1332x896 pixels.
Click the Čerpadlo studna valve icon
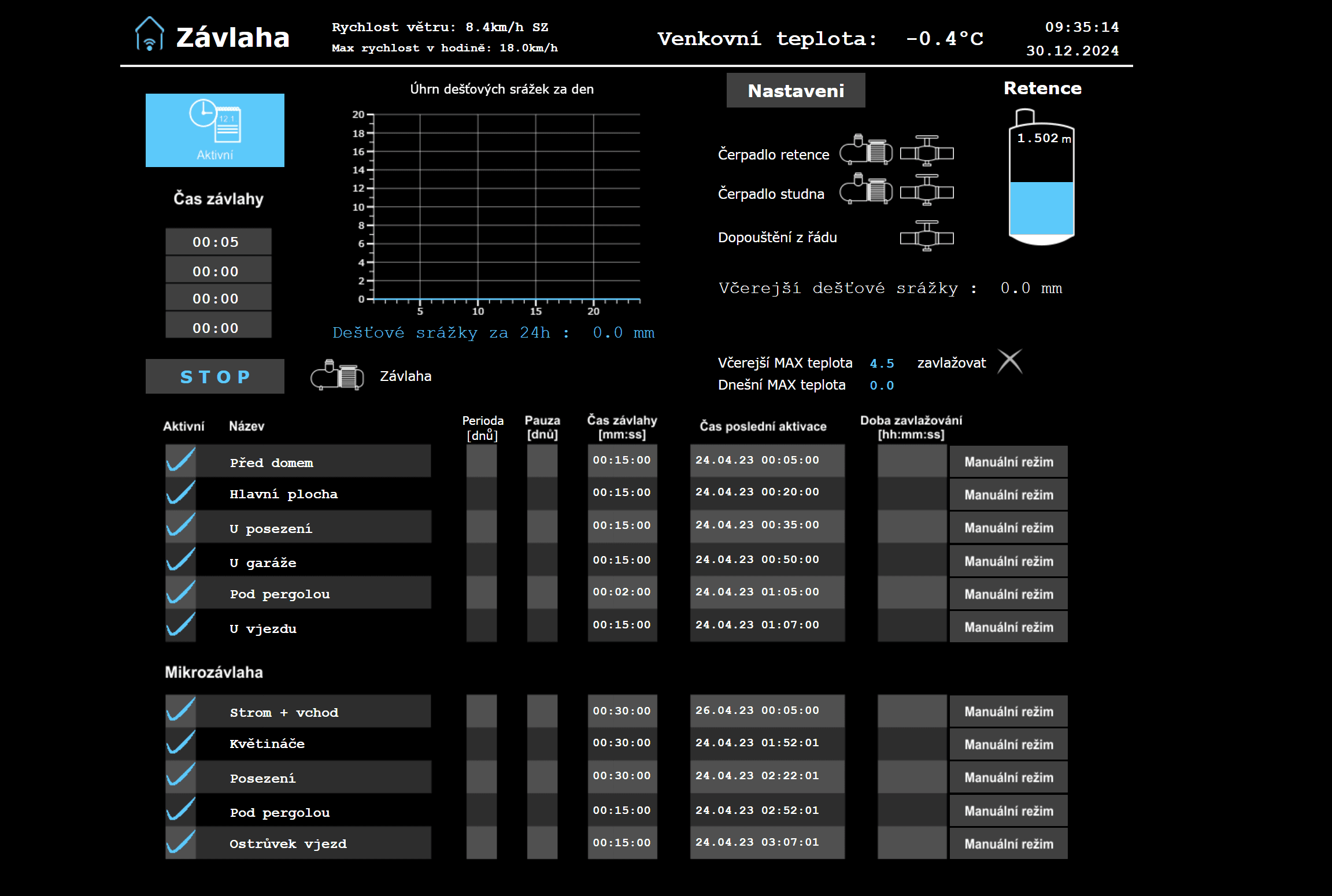point(927,190)
